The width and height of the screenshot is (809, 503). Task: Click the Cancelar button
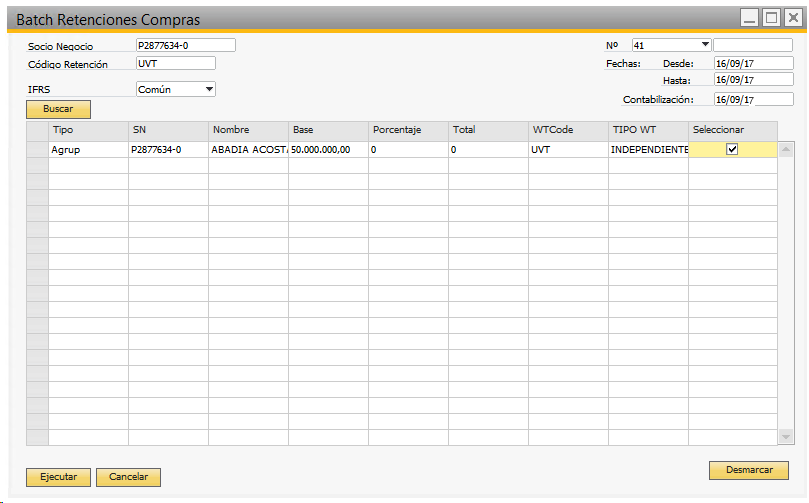[x=128, y=477]
